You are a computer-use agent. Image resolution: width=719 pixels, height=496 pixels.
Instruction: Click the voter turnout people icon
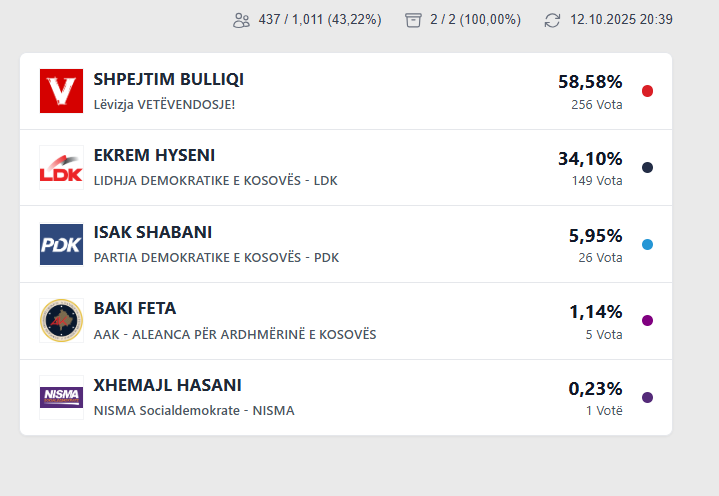[241, 20]
